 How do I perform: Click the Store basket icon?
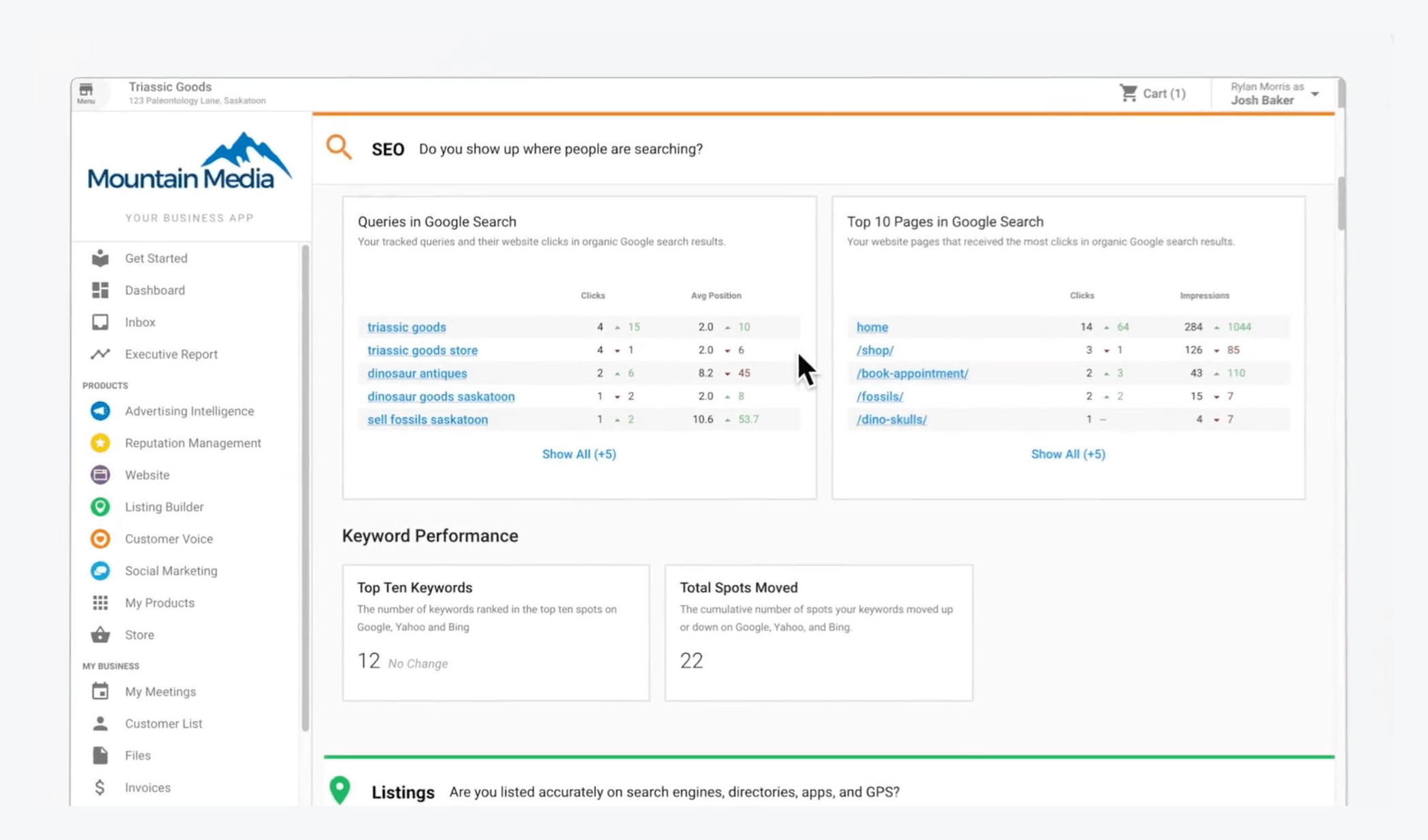[x=100, y=635]
